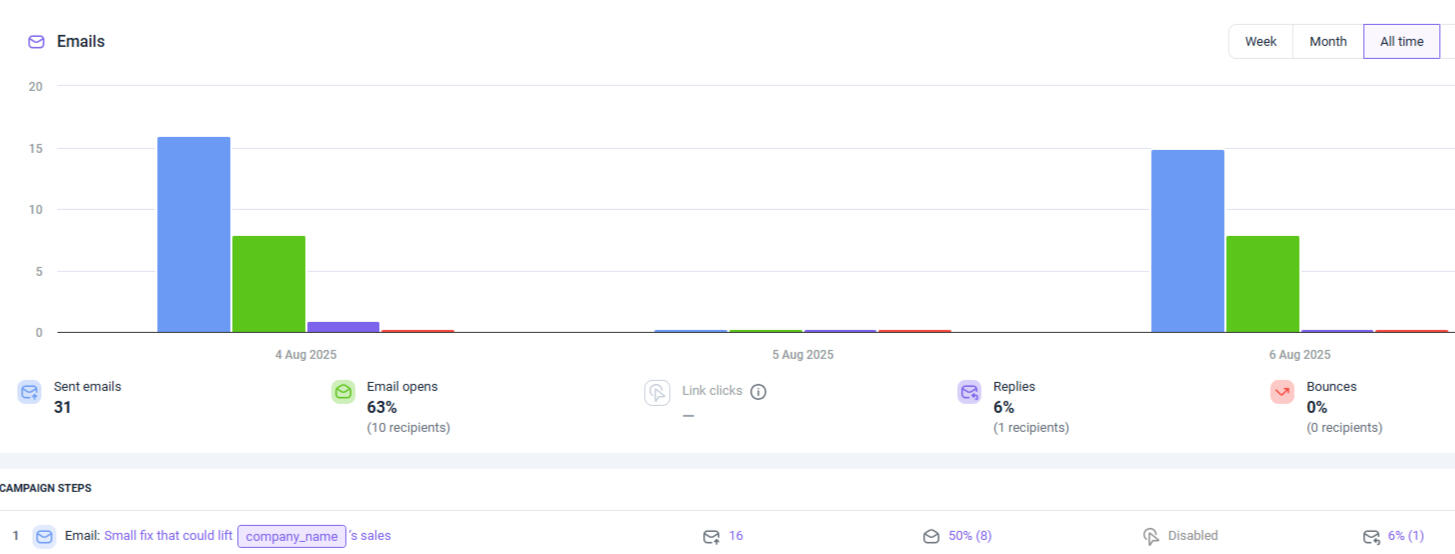Click the red Bounces icon
Image resolution: width=1455 pixels, height=554 pixels.
pyautogui.click(x=1282, y=392)
